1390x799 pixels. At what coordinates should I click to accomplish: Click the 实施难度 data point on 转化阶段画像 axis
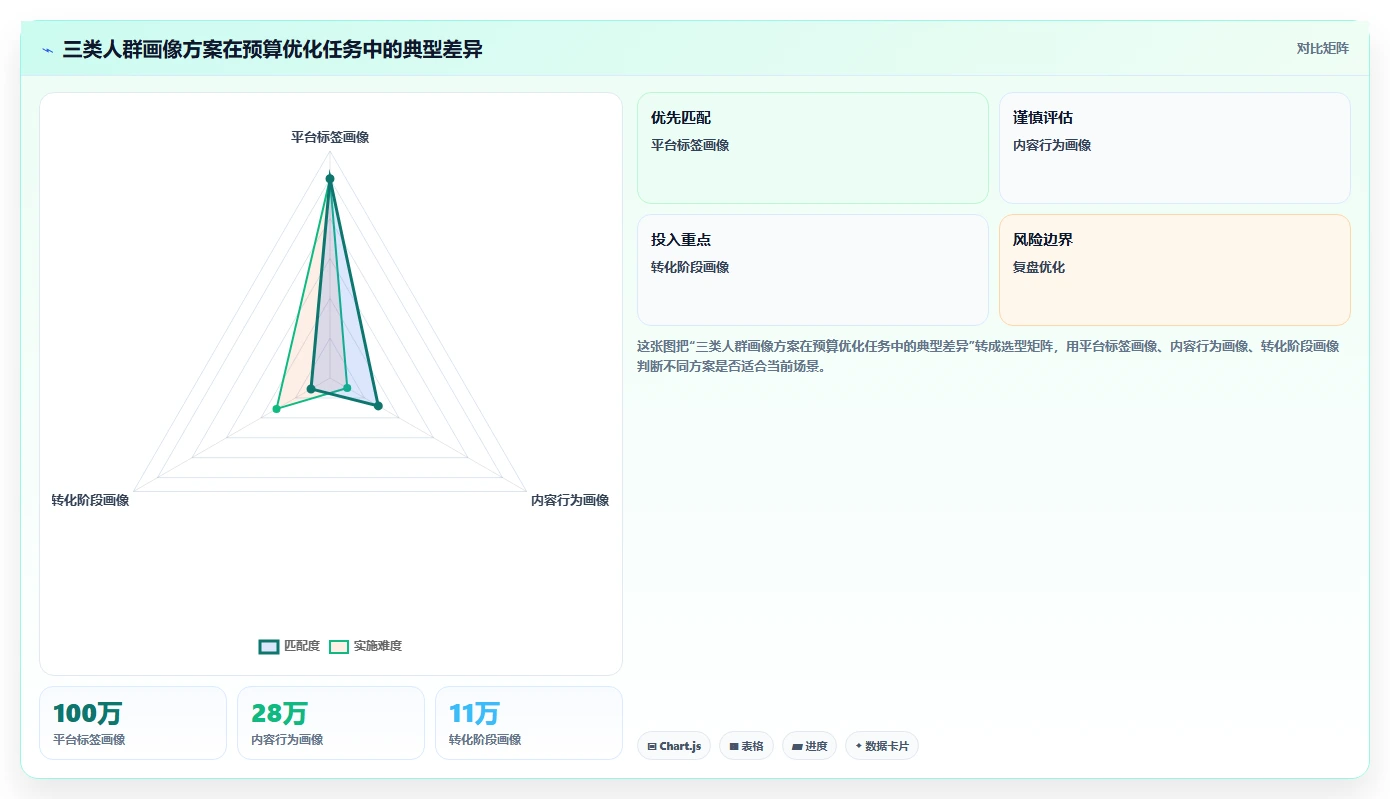(277, 409)
